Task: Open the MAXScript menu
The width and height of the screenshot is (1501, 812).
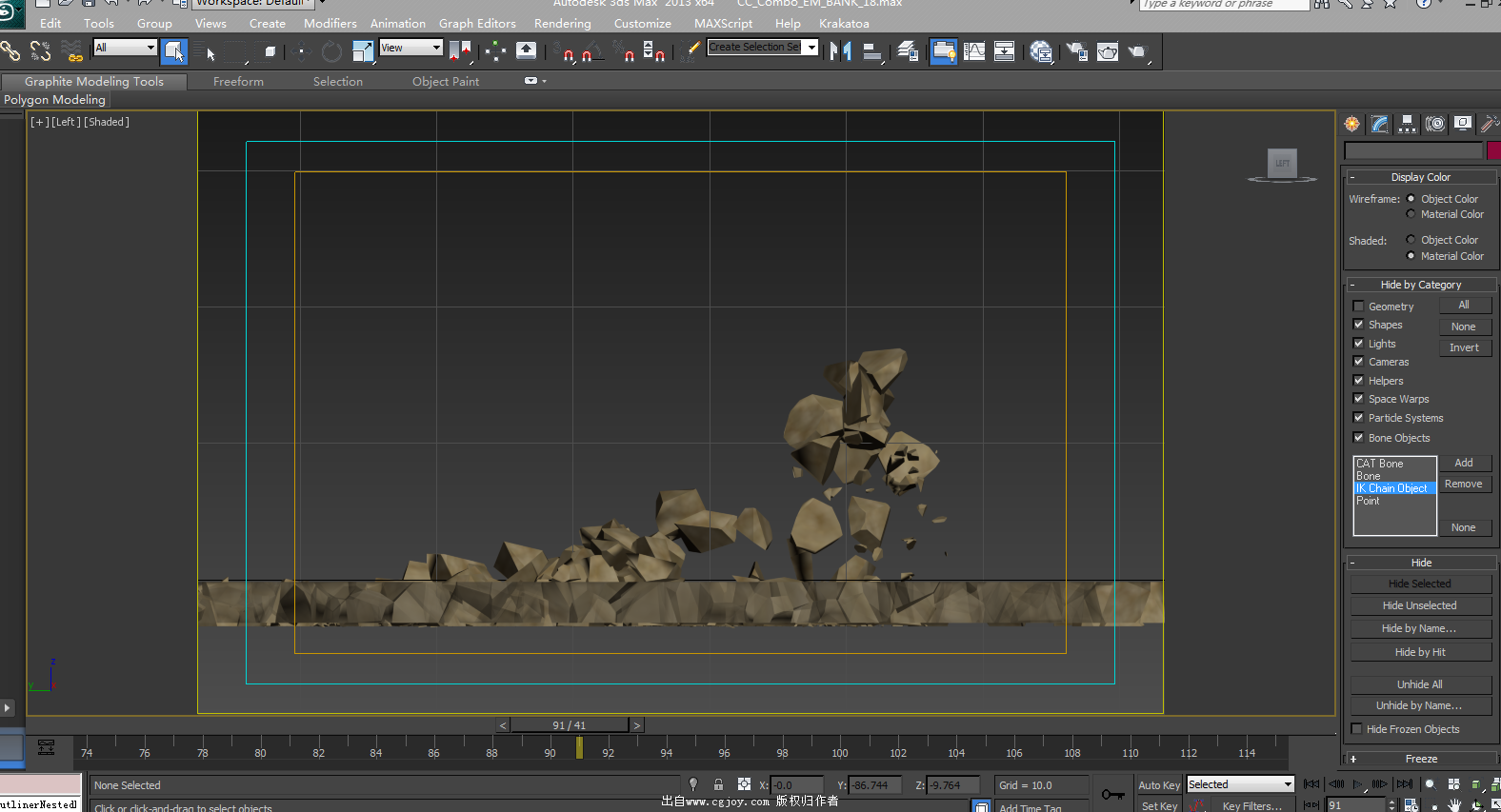Action: pos(723,24)
